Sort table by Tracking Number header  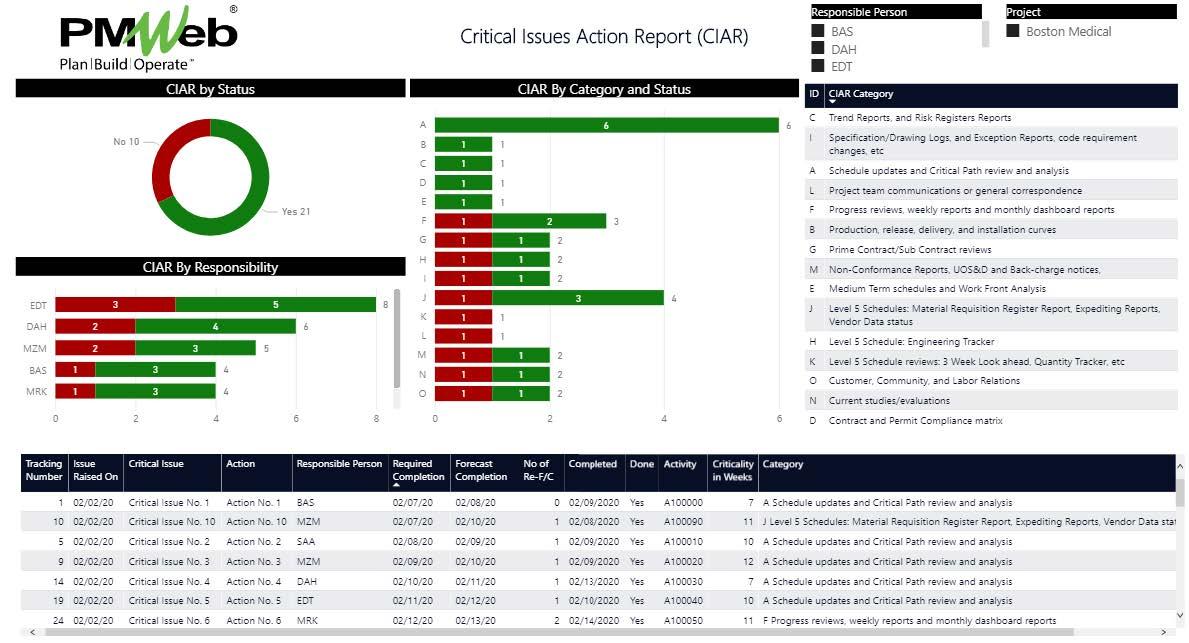point(43,470)
